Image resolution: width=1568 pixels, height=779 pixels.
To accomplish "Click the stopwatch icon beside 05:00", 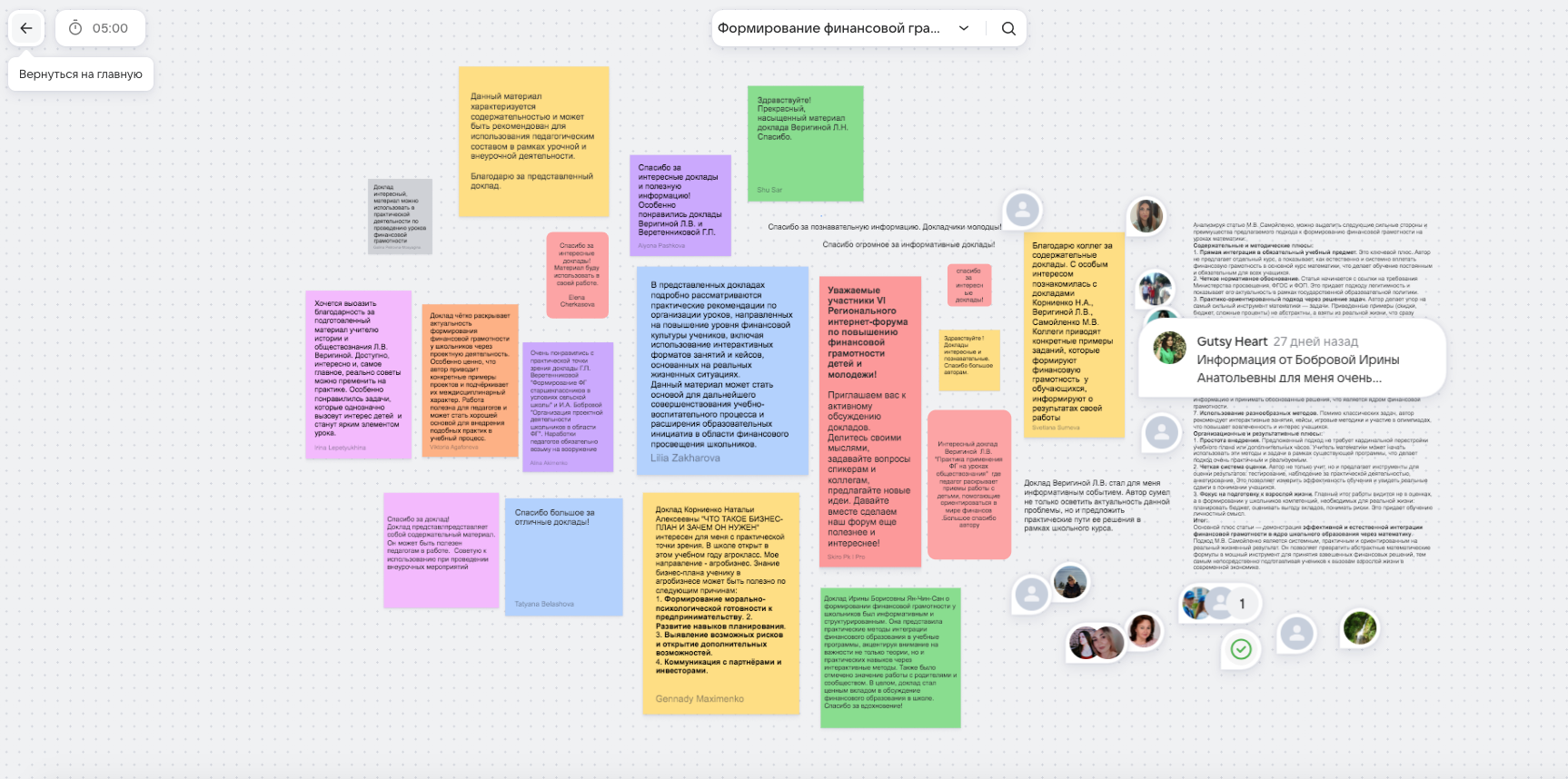I will pos(75,28).
